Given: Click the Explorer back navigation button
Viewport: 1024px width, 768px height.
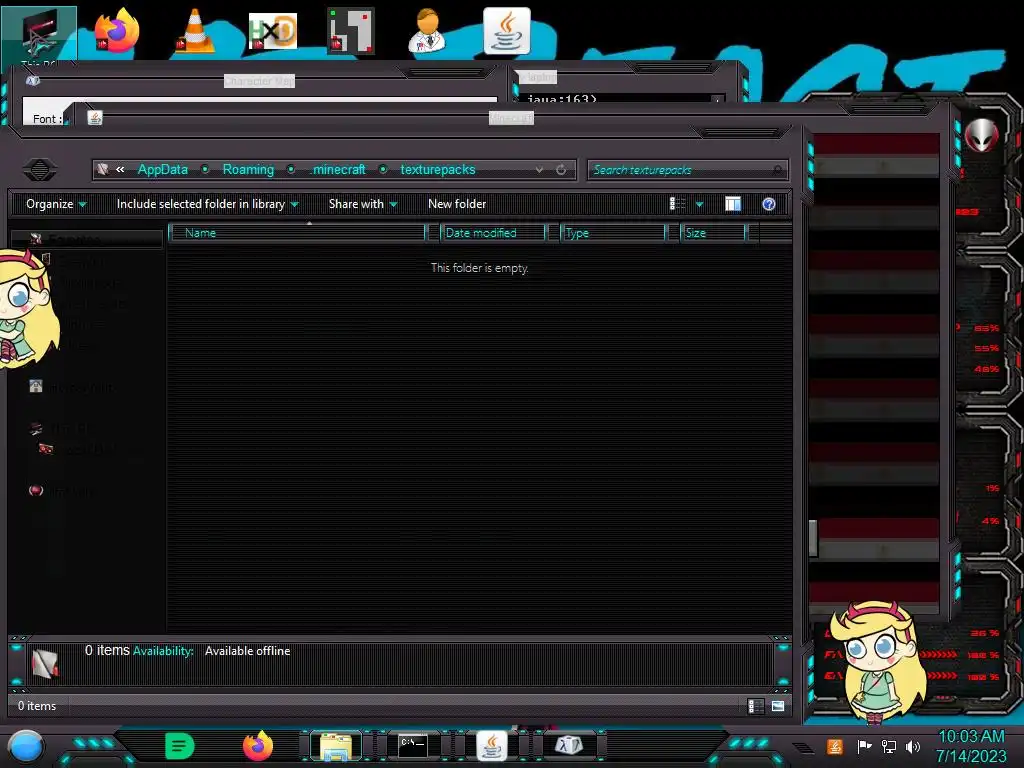Looking at the screenshot, I should point(40,170).
